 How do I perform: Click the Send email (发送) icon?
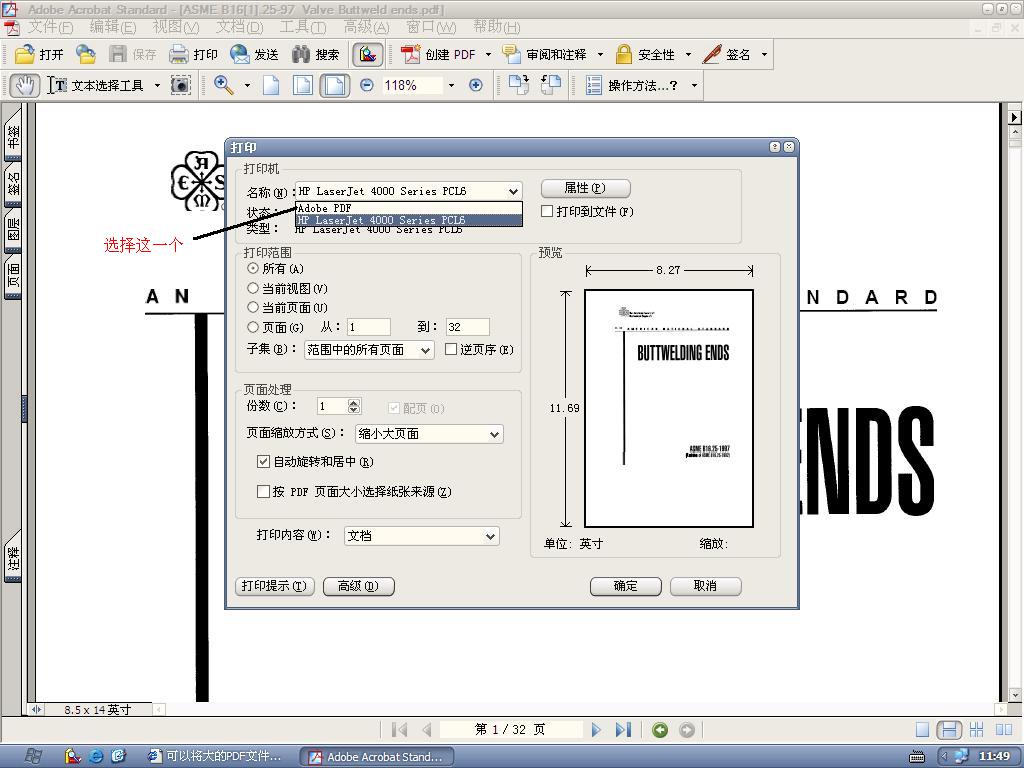click(x=240, y=54)
